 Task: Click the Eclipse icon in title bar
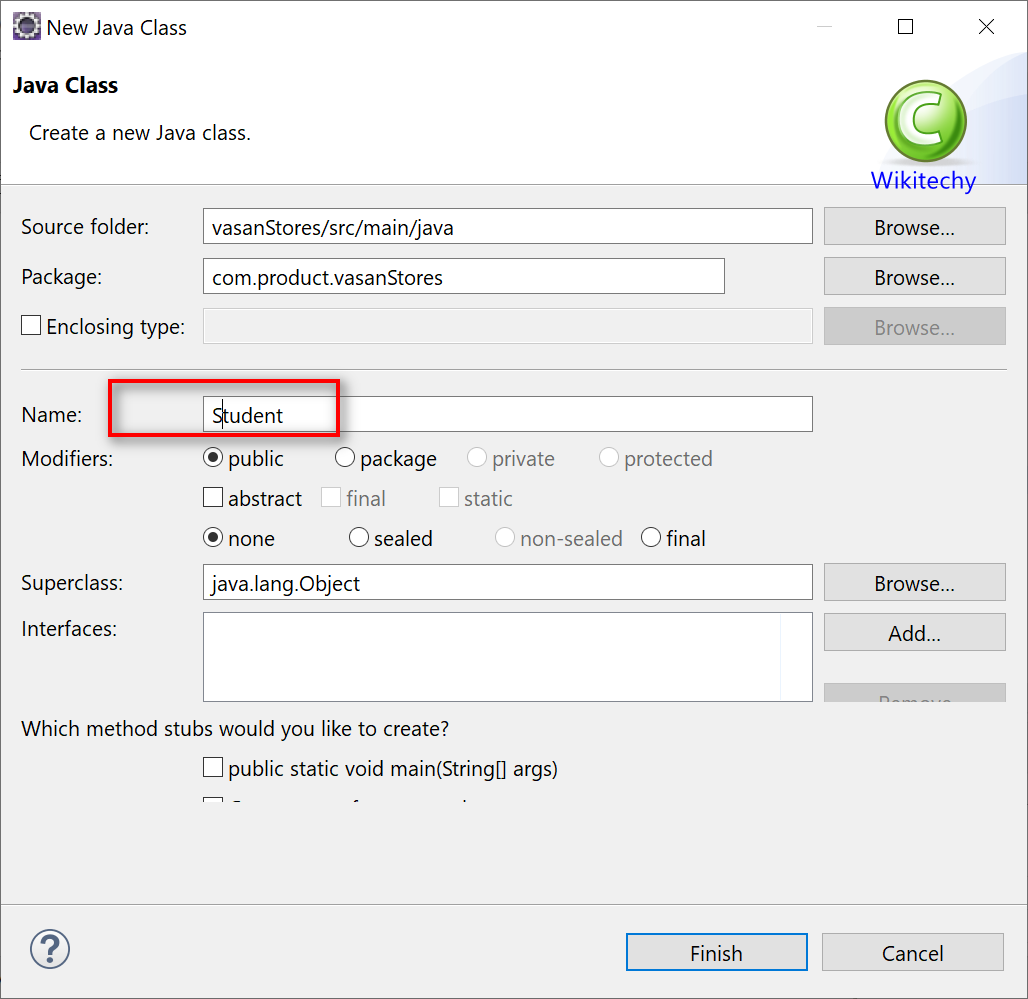point(26,27)
